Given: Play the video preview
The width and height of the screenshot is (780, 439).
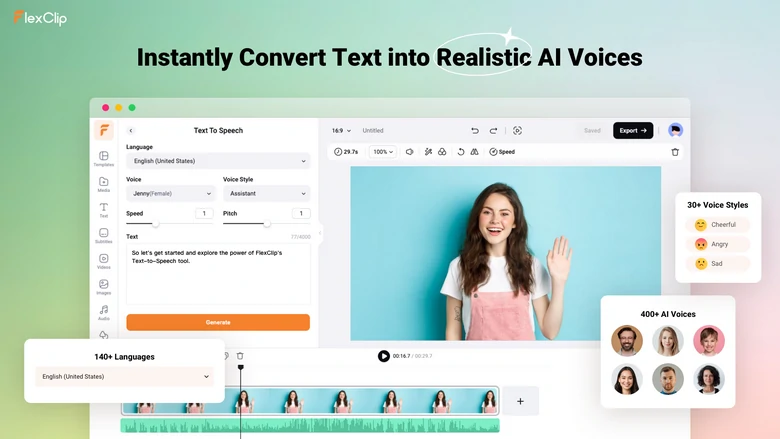Looking at the screenshot, I should [384, 356].
